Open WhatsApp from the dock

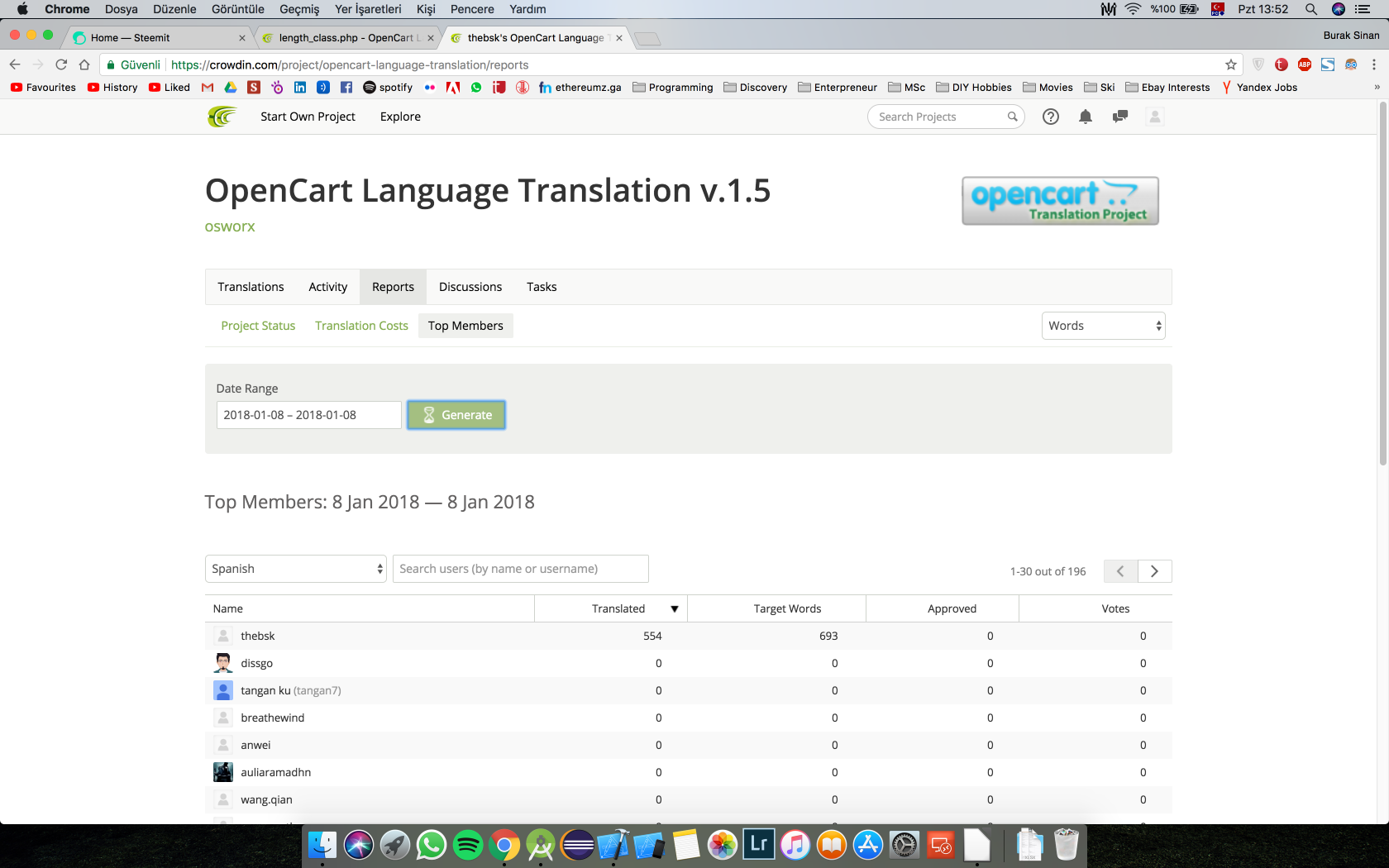432,845
